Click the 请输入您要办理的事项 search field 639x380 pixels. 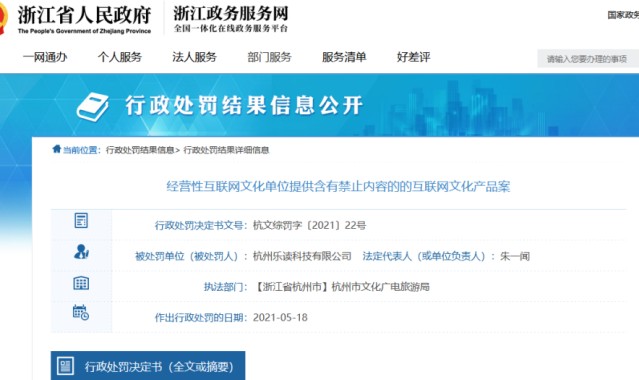coord(588,59)
